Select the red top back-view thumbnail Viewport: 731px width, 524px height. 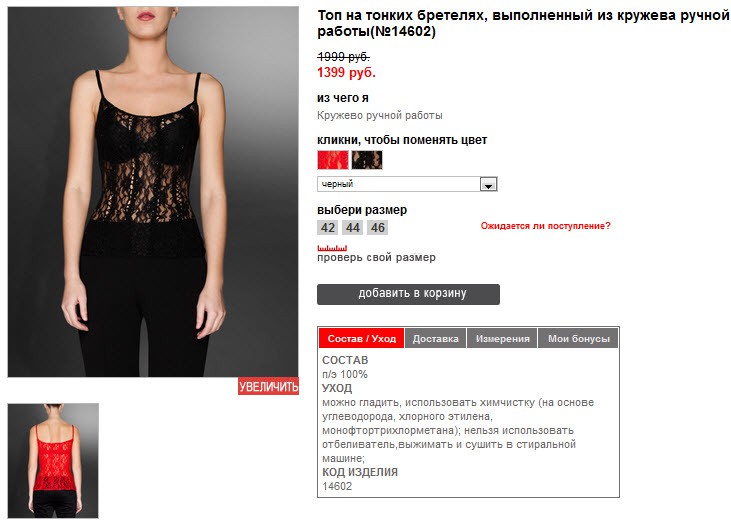53,461
